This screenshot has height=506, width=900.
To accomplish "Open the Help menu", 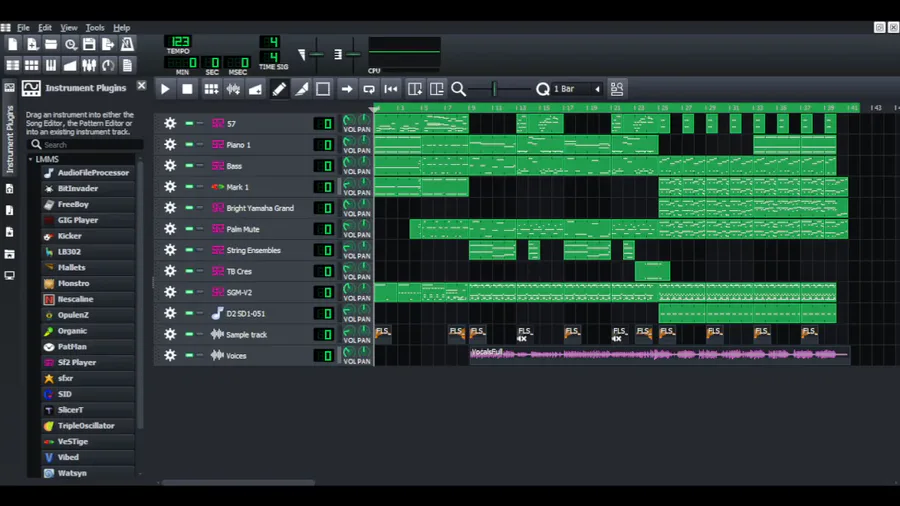I will click(x=121, y=28).
